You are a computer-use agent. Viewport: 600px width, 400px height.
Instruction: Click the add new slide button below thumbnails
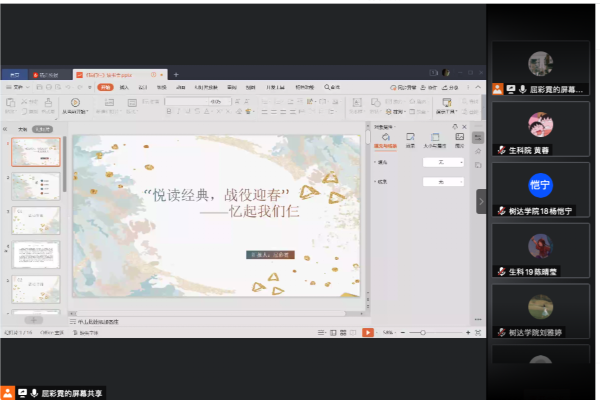33,320
